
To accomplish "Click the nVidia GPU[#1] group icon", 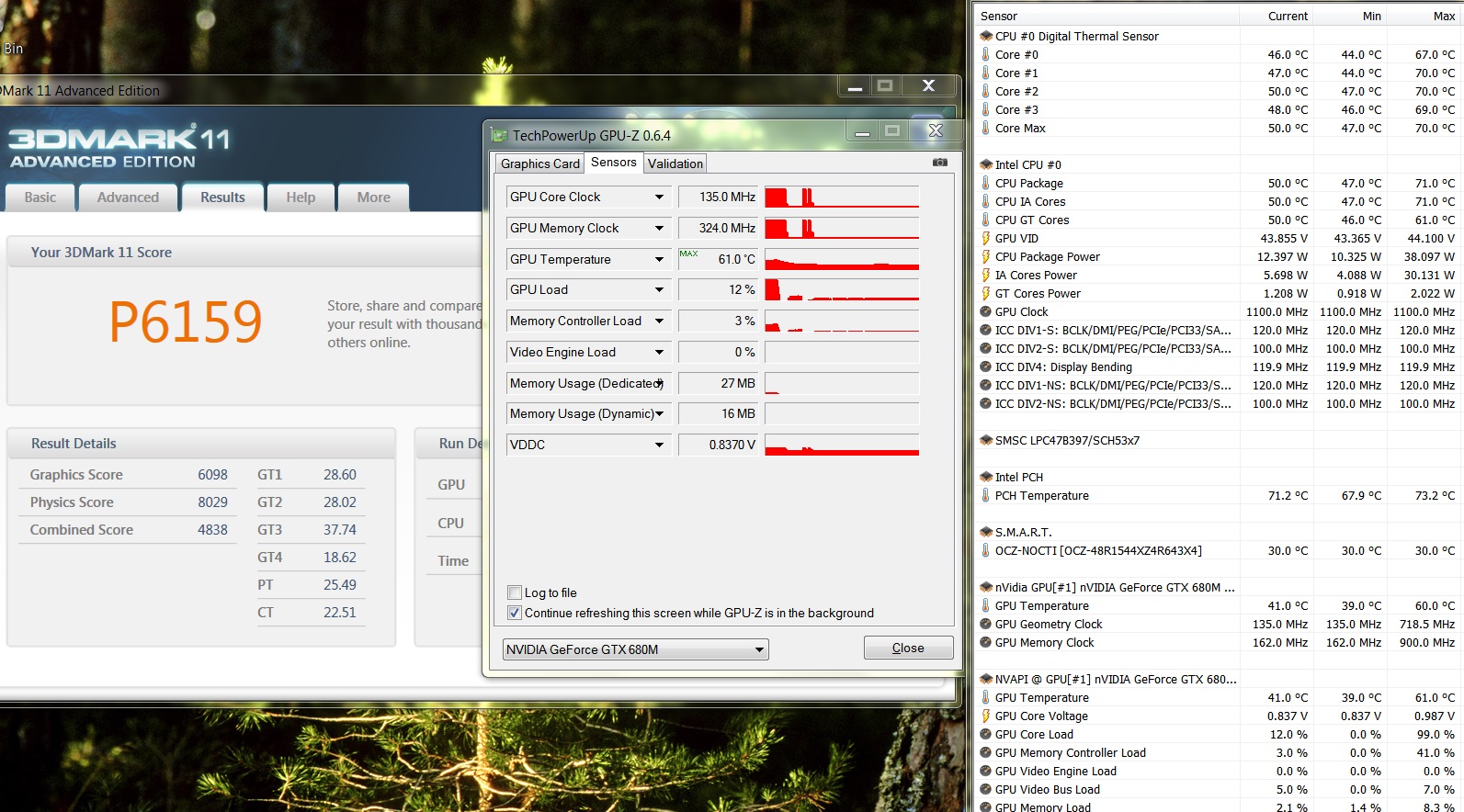I will 986,587.
